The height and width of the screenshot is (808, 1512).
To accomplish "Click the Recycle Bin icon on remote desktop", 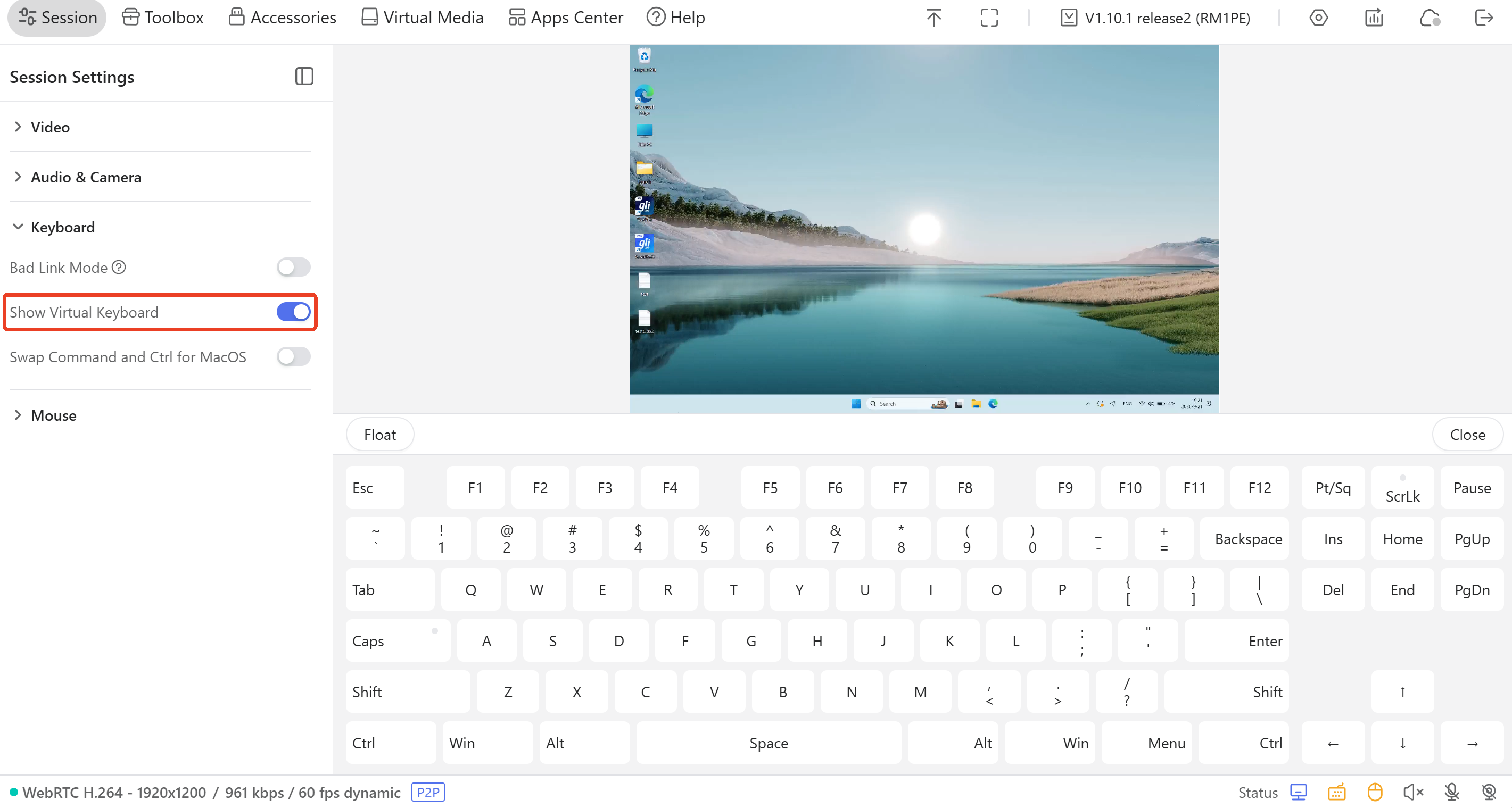I will [x=644, y=59].
